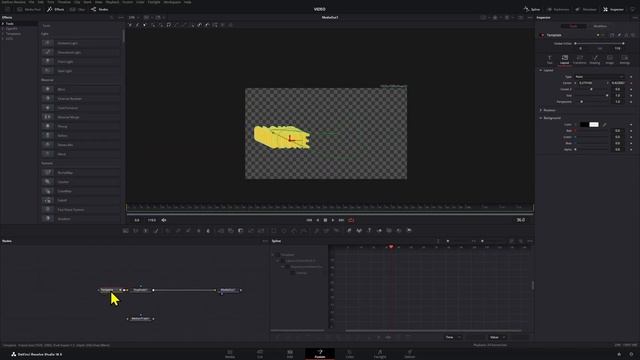Open the Workspace menu
This screenshot has width=640, height=360.
[x=172, y=2]
